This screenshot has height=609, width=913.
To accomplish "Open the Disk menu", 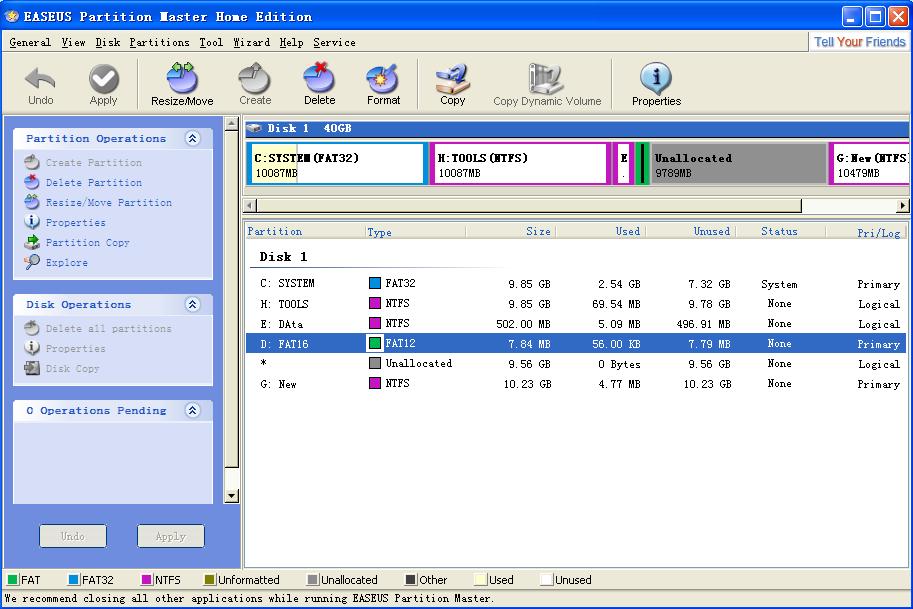I will tap(108, 43).
